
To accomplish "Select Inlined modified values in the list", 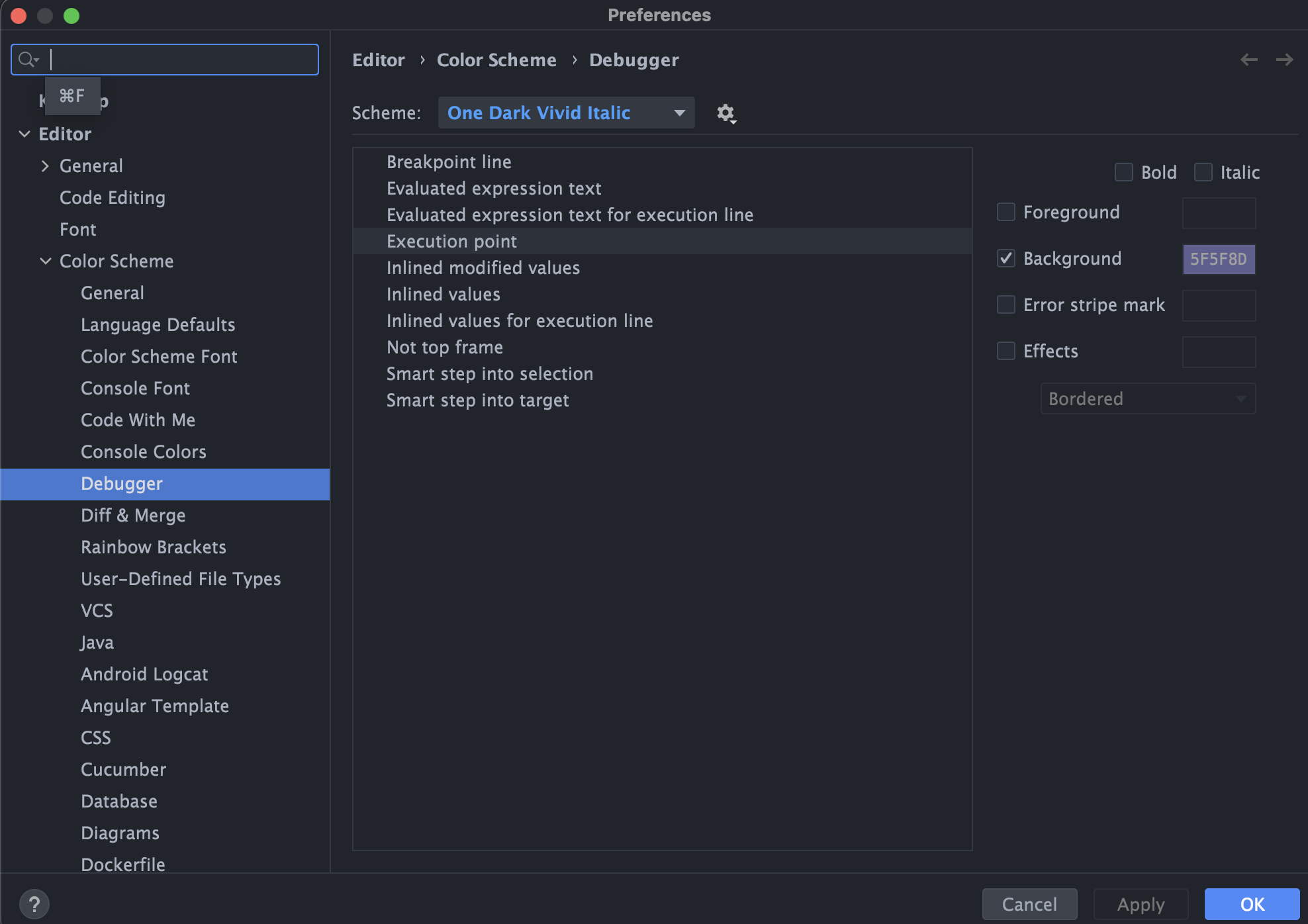I will point(483,267).
